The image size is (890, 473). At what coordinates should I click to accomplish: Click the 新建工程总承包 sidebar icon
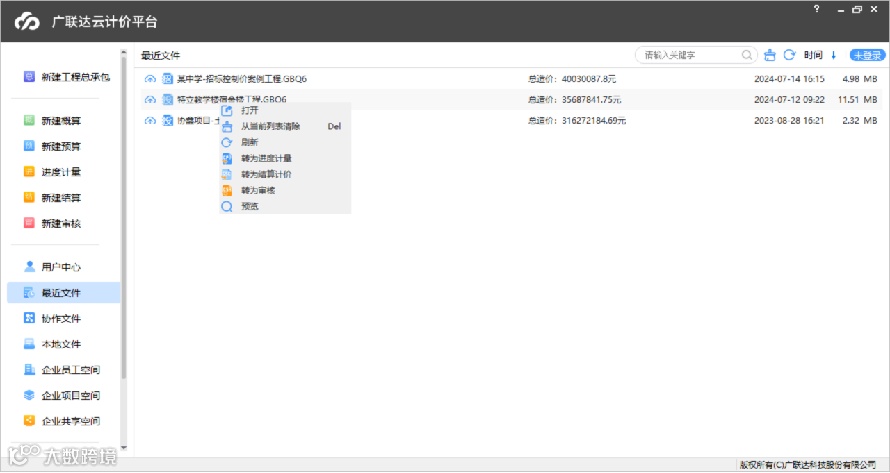pos(29,77)
